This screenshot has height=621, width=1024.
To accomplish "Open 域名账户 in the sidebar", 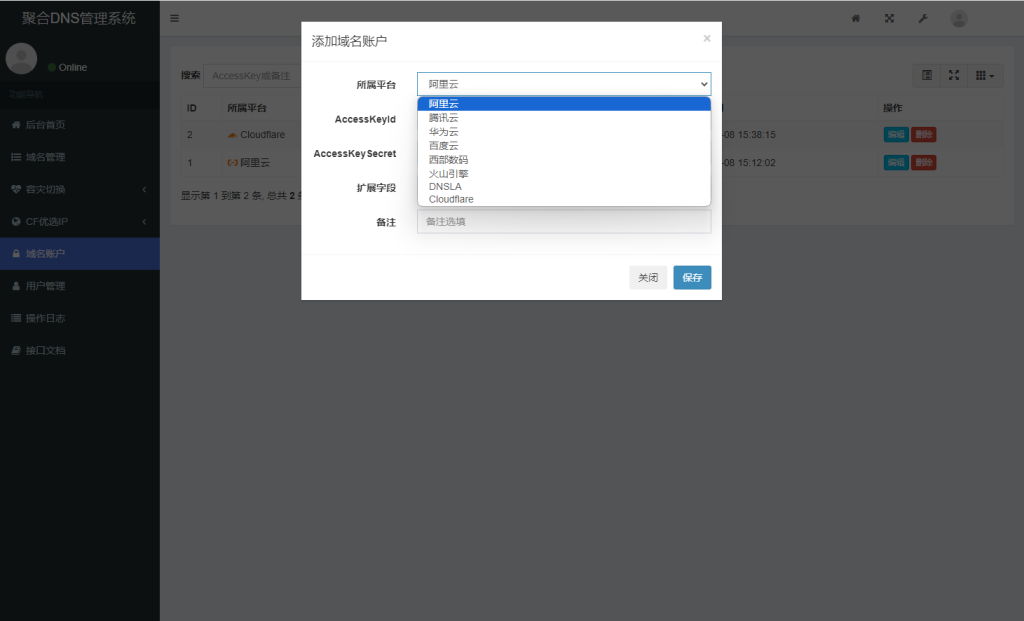I will point(80,253).
